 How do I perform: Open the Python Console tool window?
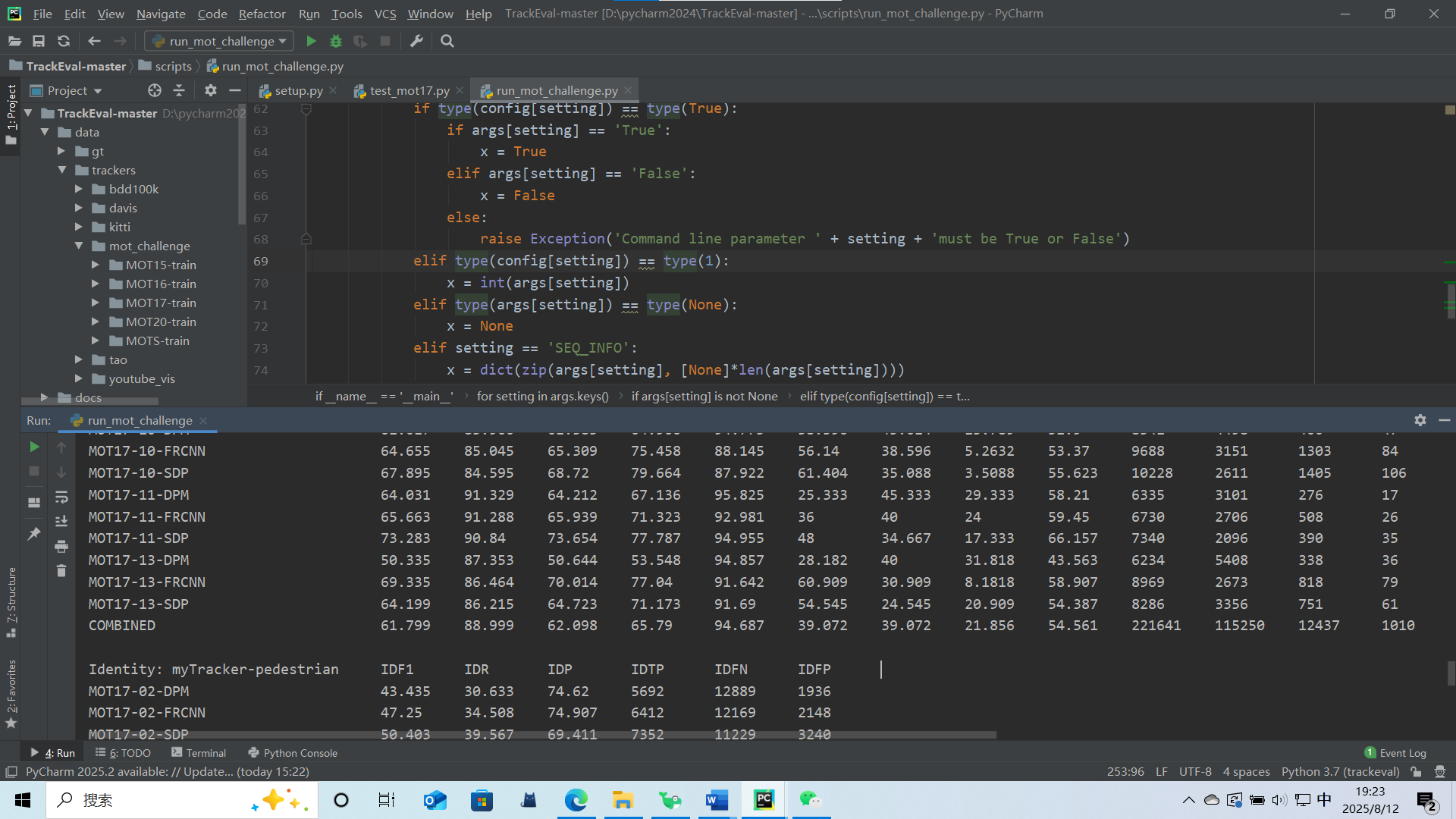(x=300, y=752)
